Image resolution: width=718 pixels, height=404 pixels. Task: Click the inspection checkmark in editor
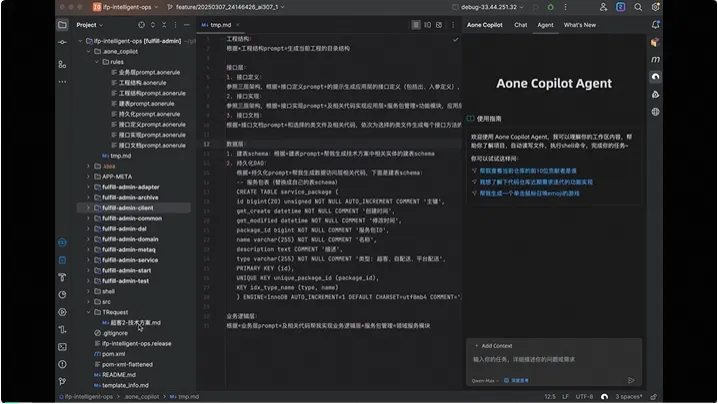[x=455, y=40]
